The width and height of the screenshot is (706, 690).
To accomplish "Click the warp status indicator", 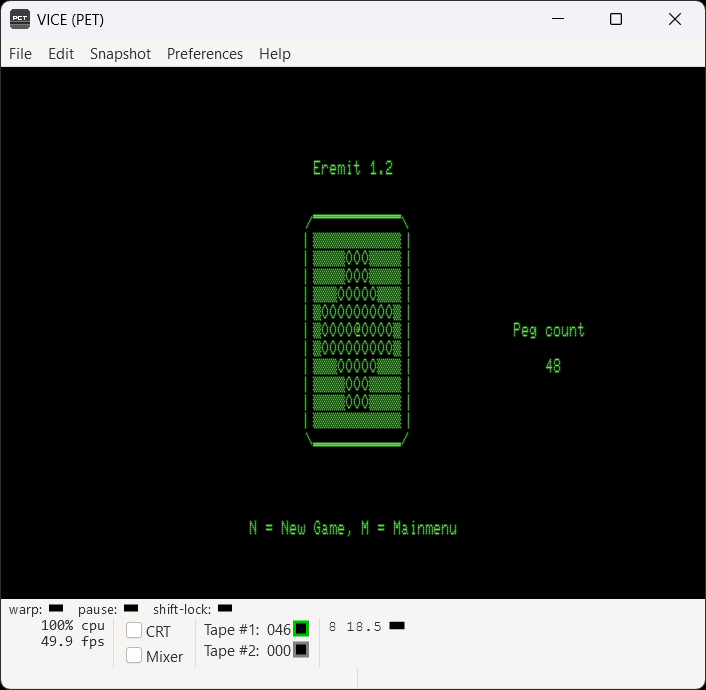I will 56,608.
